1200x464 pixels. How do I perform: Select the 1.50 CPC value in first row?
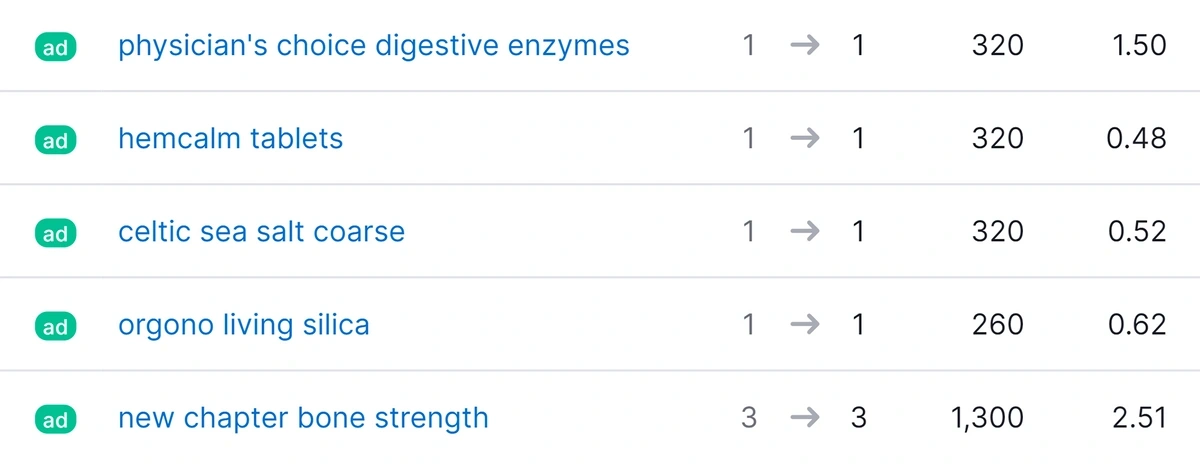coord(1139,45)
